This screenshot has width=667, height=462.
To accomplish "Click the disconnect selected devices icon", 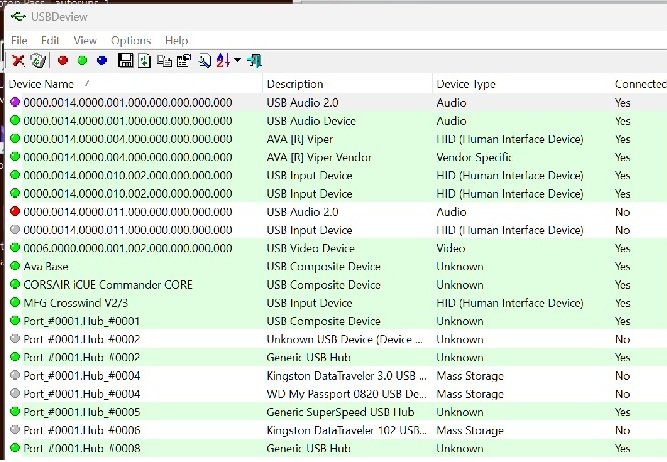I will click(38, 61).
